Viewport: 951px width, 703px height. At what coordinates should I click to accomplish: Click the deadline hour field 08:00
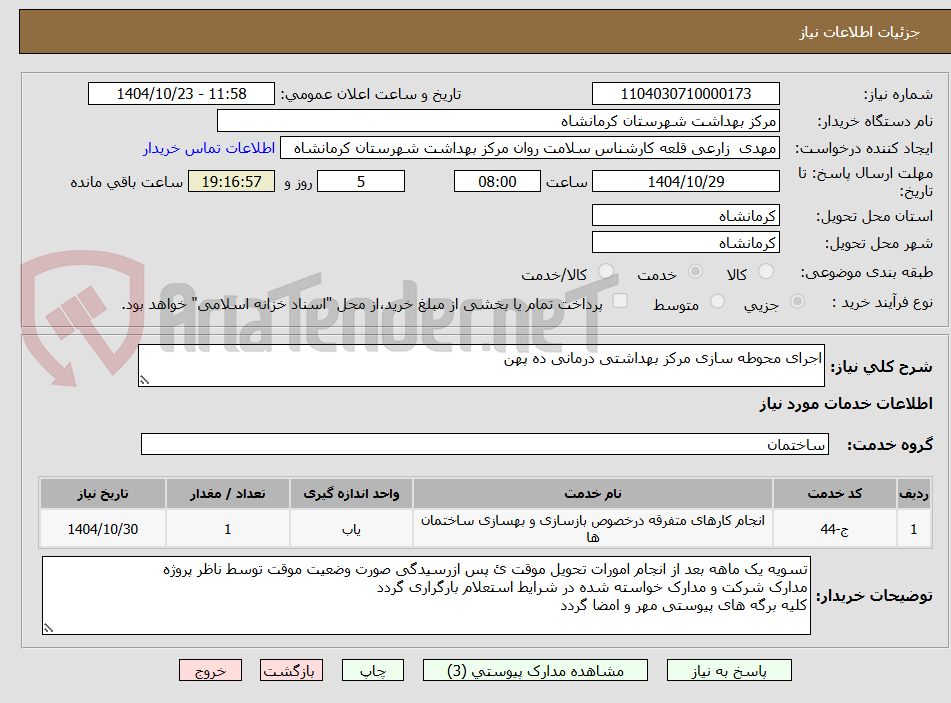click(497, 181)
